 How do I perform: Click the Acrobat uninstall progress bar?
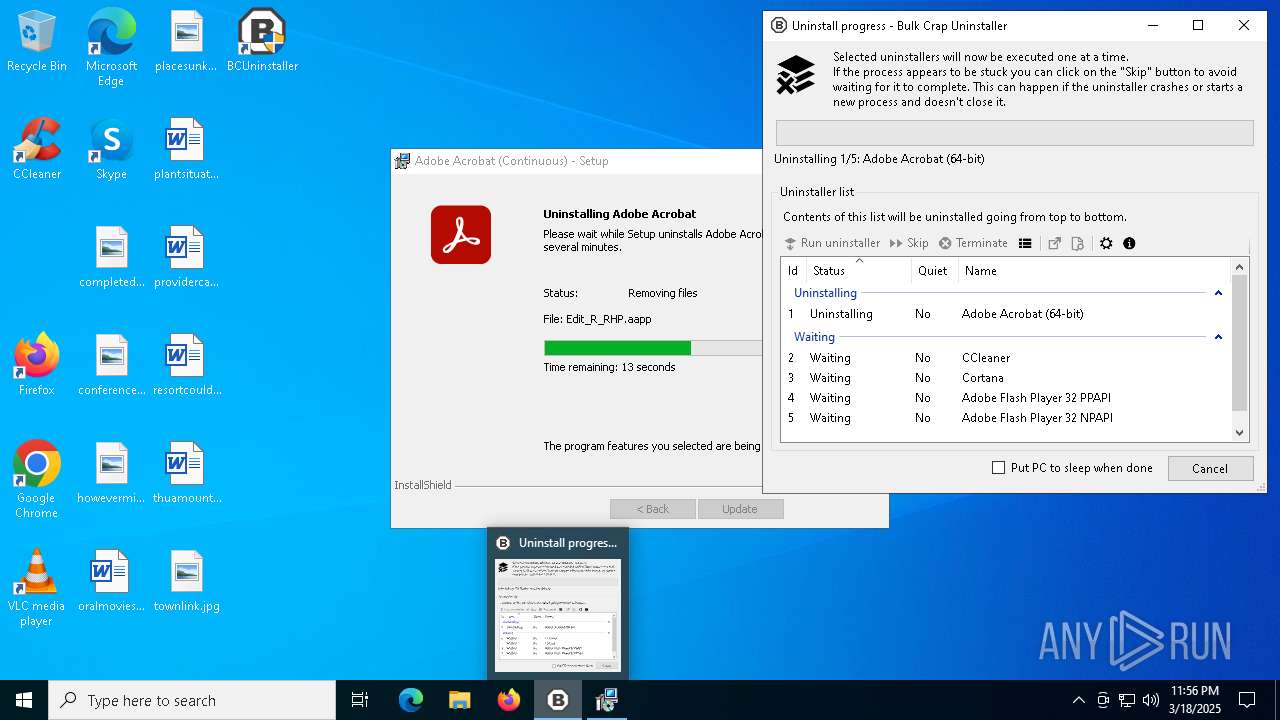point(653,348)
